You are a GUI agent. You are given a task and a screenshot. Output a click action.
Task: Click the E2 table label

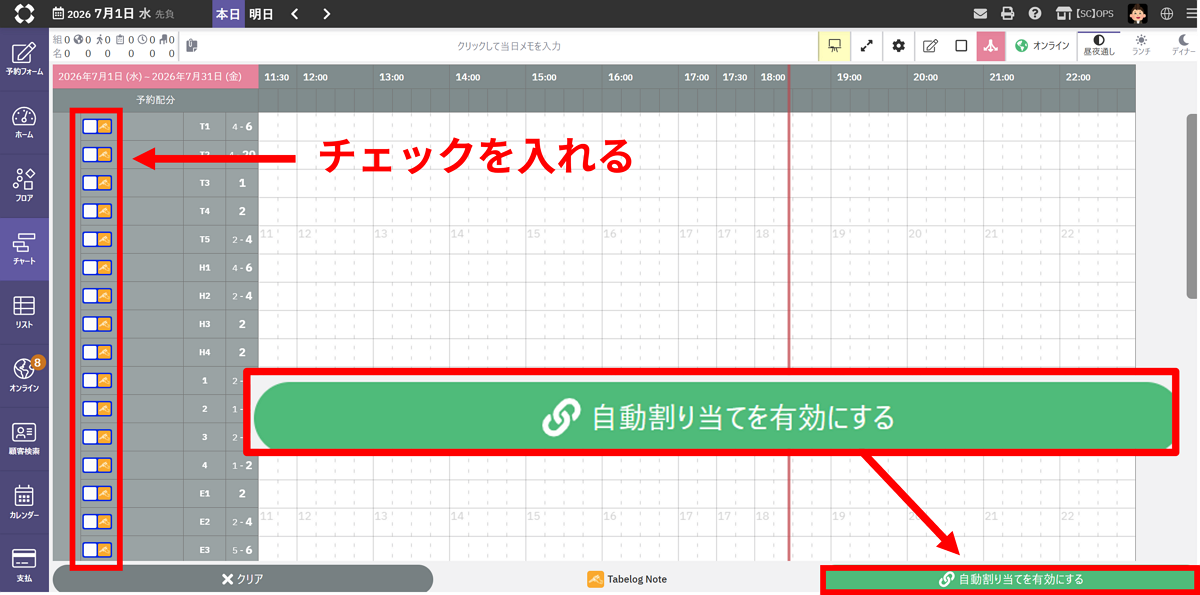205,522
